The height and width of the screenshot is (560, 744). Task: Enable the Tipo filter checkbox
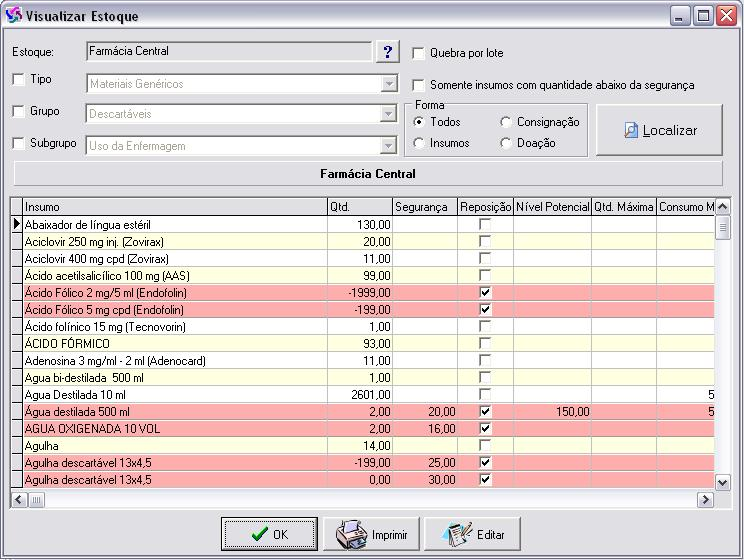click(19, 79)
